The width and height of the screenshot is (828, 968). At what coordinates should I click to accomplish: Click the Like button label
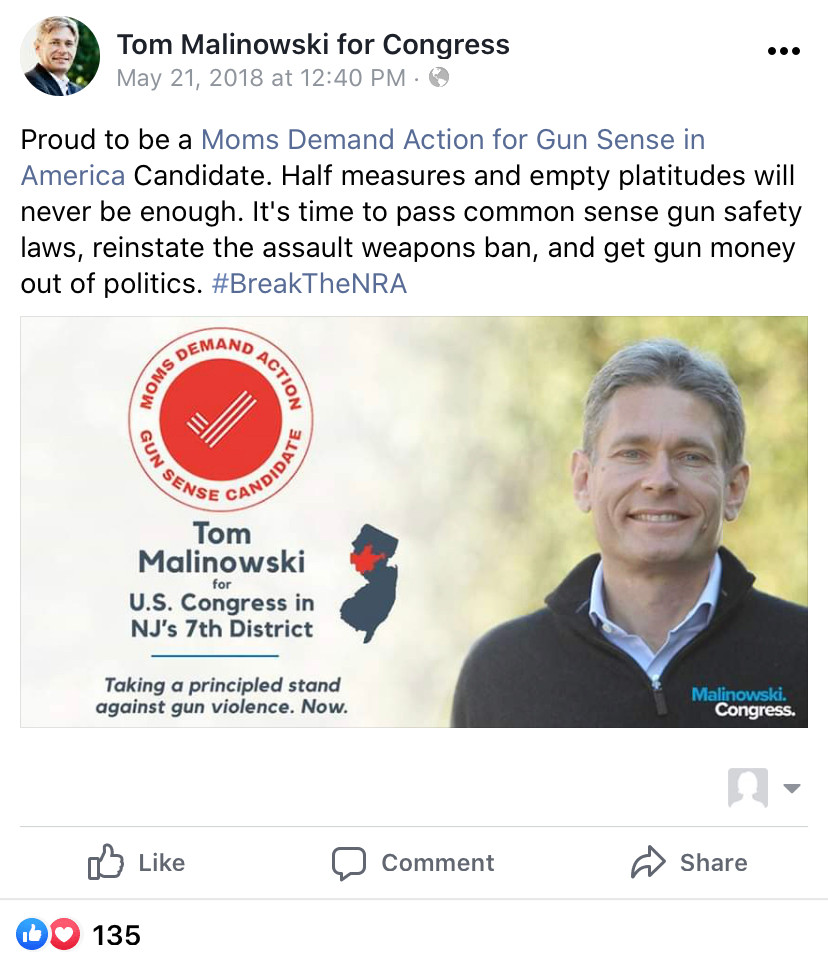tap(161, 862)
